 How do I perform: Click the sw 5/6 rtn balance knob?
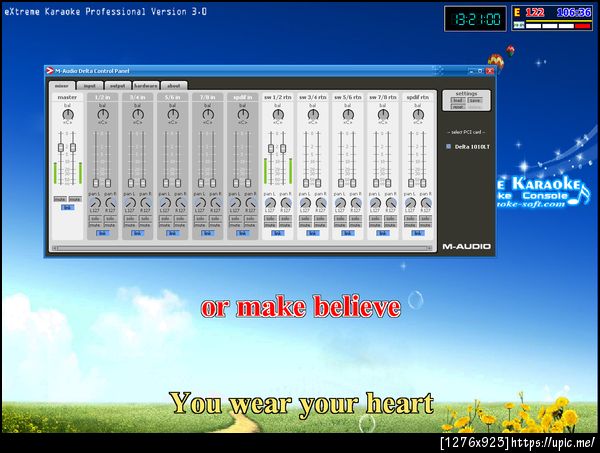point(348,114)
